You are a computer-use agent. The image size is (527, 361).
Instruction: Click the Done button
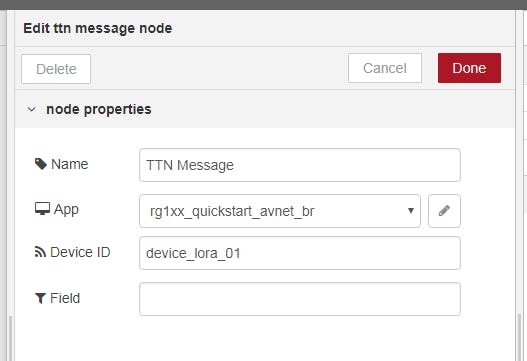click(x=469, y=68)
